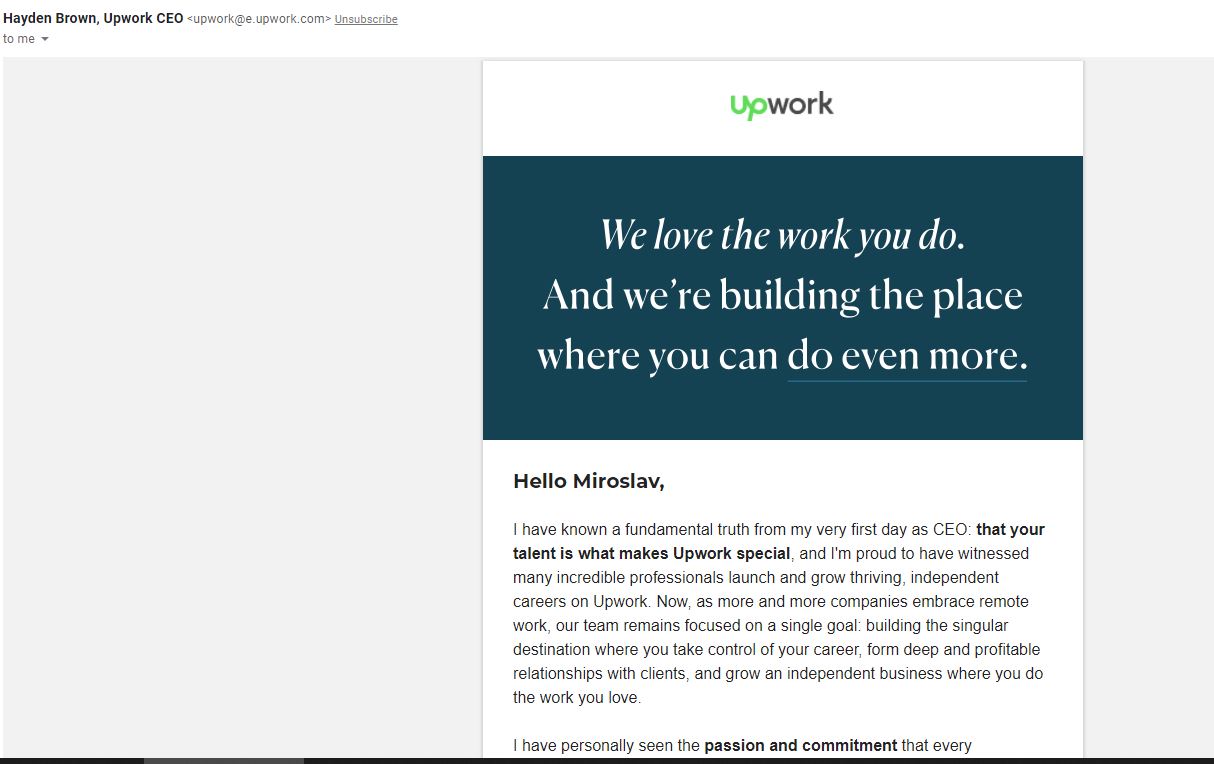Viewport: 1214px width, 764px height.
Task: Click the line starting "destination where you take control"
Action: 777,649
